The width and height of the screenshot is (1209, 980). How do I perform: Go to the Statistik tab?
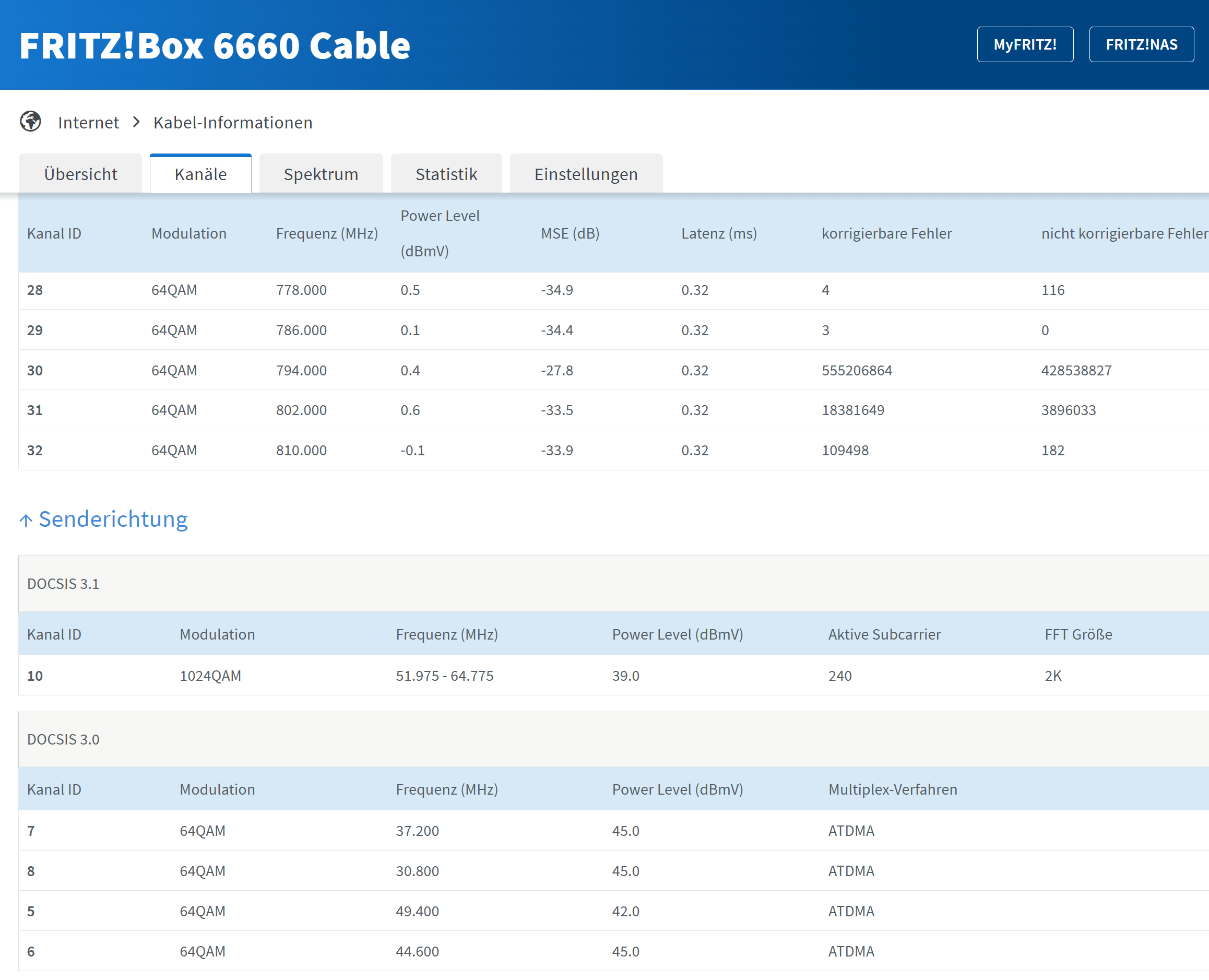coord(446,174)
